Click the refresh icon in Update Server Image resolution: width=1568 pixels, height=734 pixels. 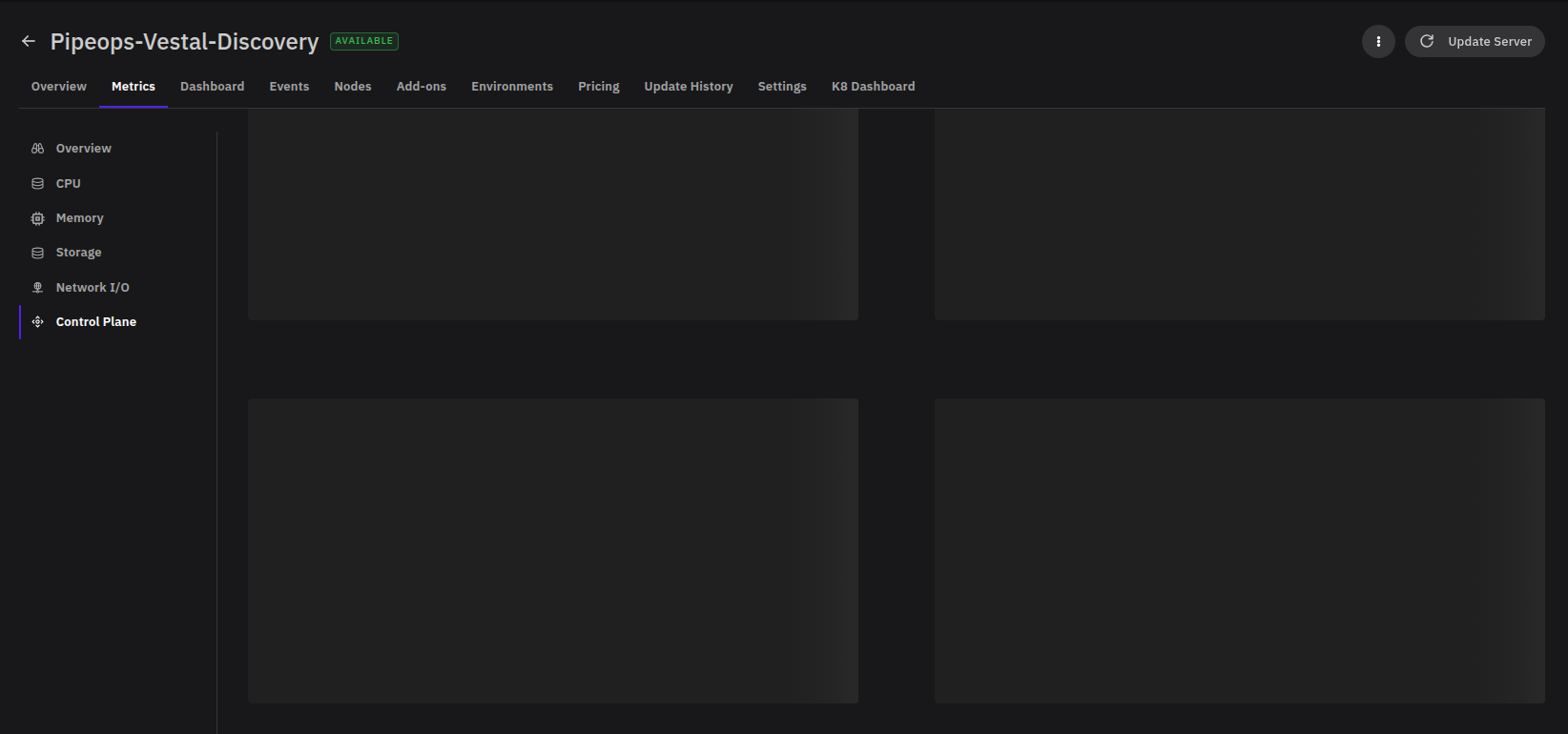tap(1427, 41)
